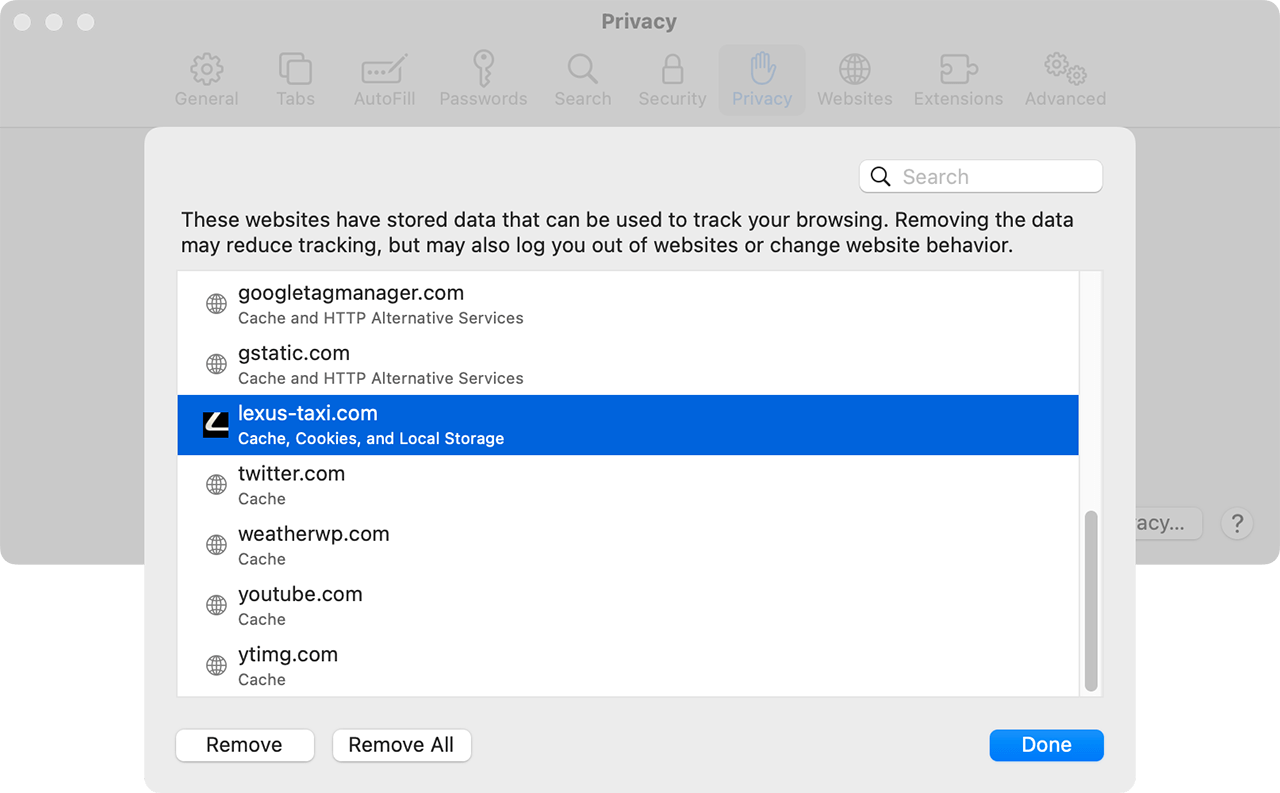This screenshot has height=793, width=1280.
Task: Click "Cache, Cookies, and Local Storage" text
Action: 371,439
